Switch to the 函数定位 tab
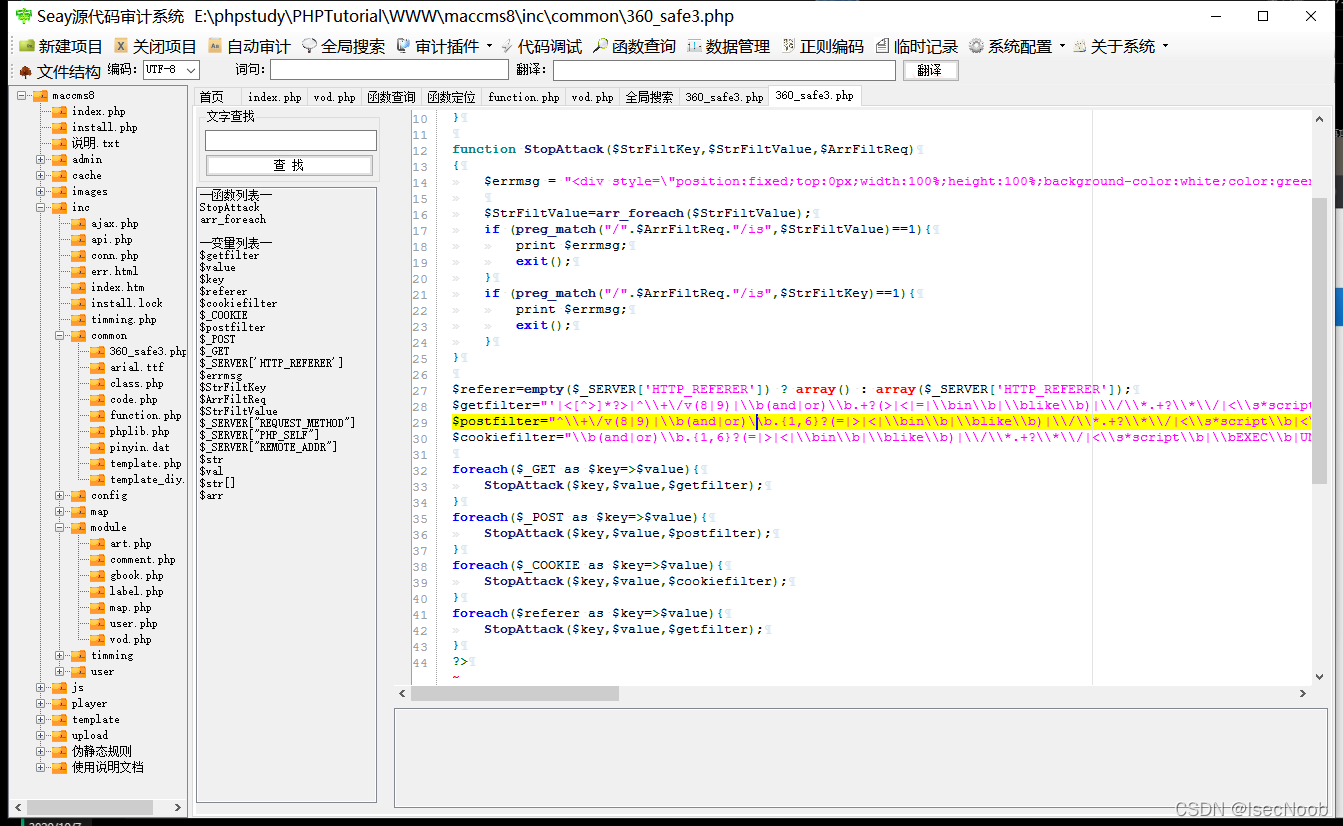The width and height of the screenshot is (1343, 826). click(x=451, y=97)
